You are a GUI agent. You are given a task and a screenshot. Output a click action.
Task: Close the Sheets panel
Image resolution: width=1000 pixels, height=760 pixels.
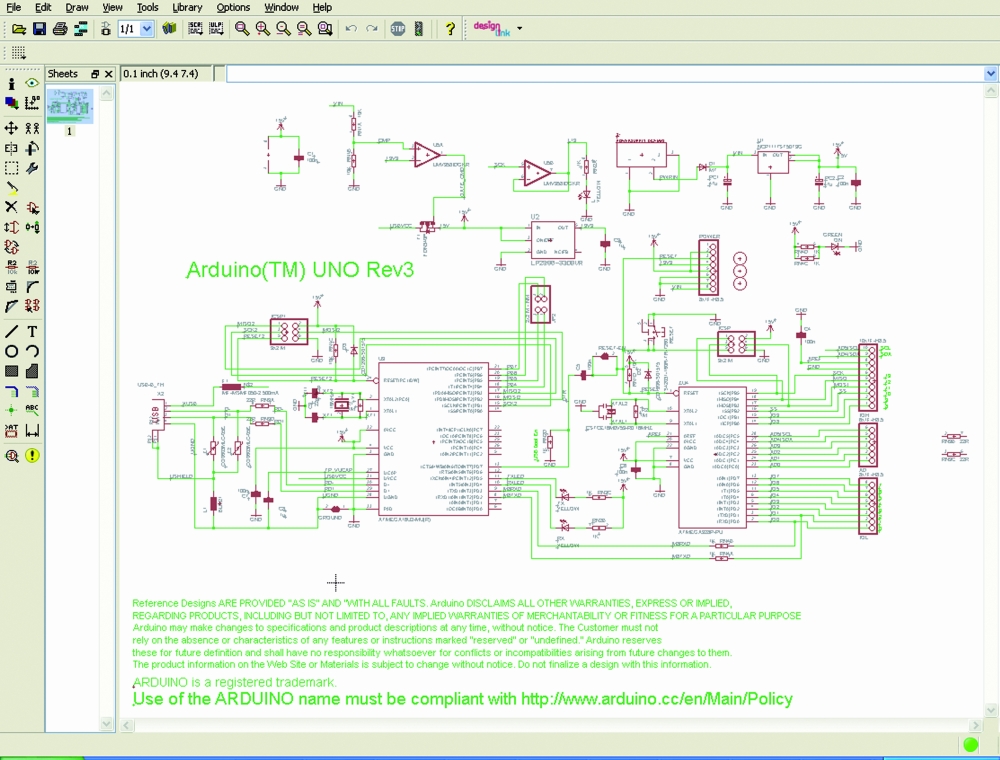click(108, 74)
